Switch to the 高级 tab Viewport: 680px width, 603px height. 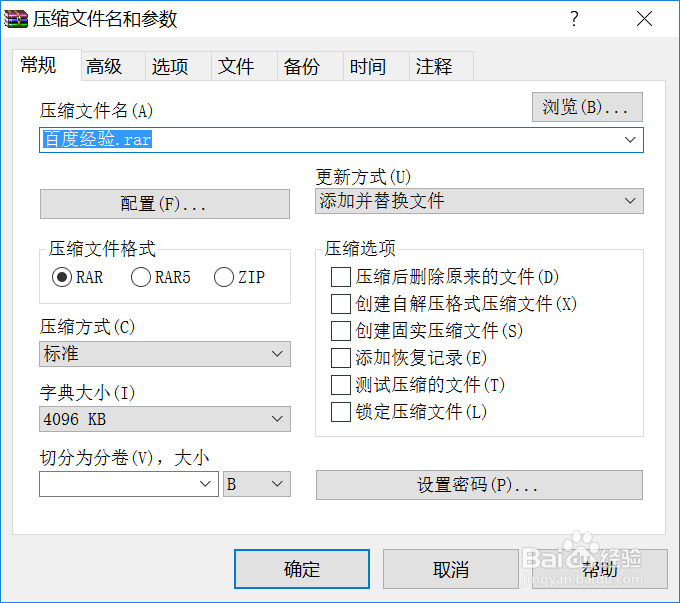point(104,67)
